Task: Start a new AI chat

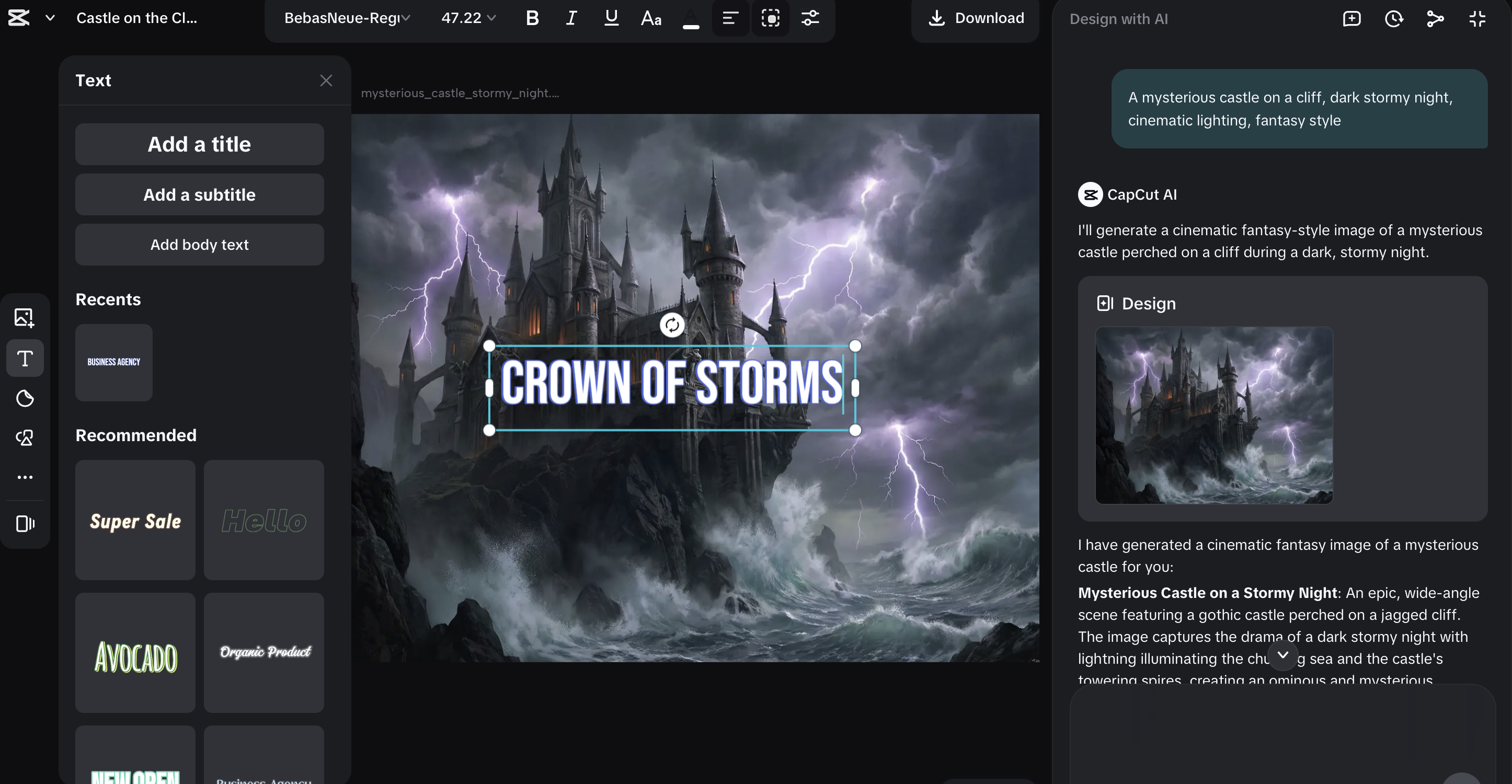Action: point(1351,19)
